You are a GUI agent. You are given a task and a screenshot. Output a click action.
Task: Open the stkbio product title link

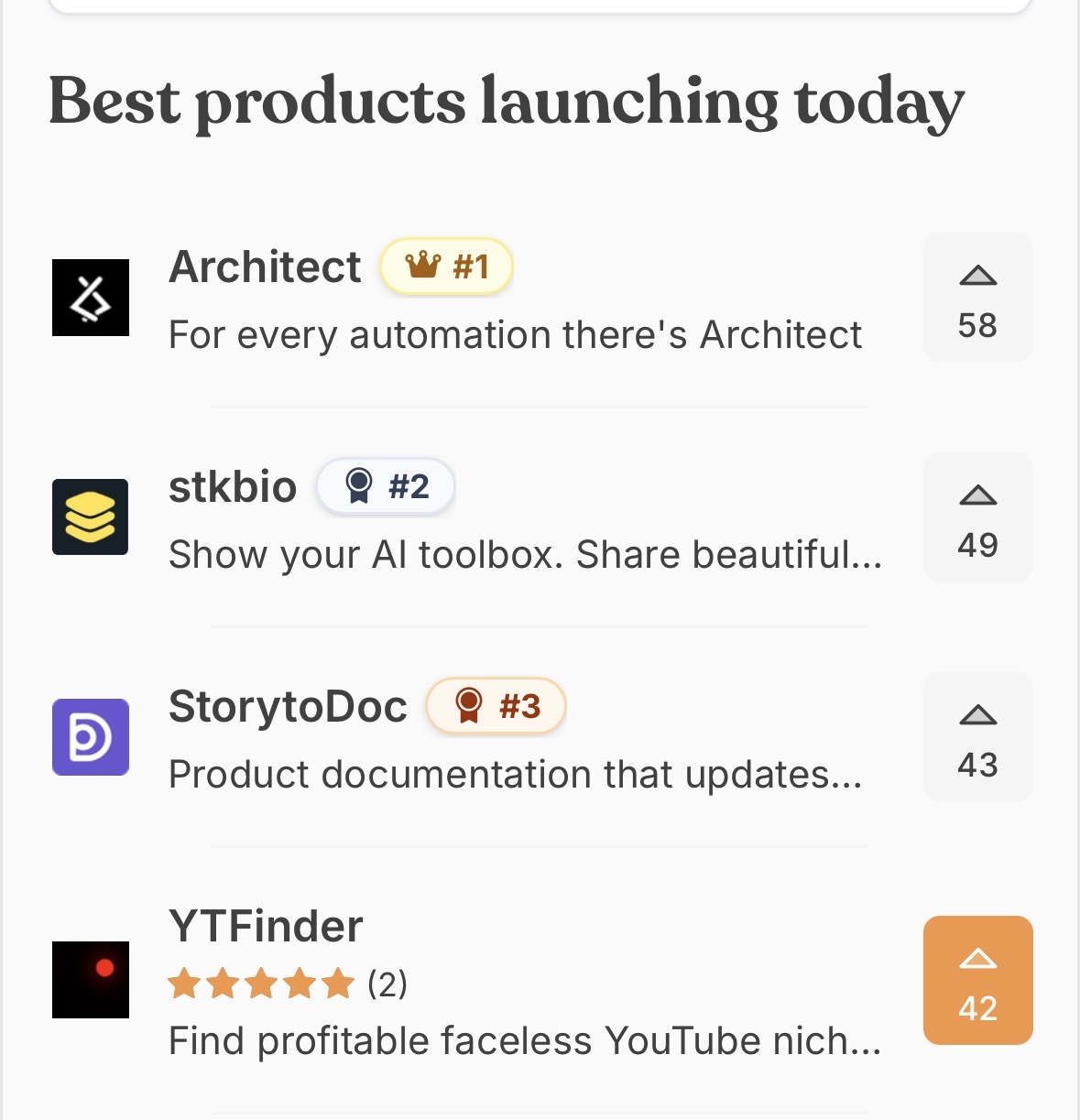click(233, 487)
